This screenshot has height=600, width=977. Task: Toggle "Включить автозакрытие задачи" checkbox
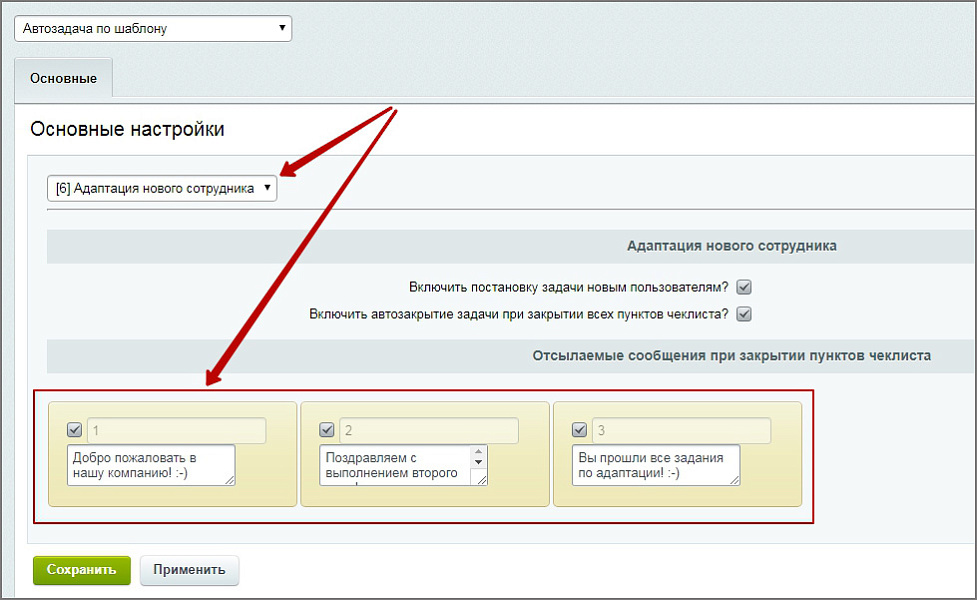pos(743,313)
